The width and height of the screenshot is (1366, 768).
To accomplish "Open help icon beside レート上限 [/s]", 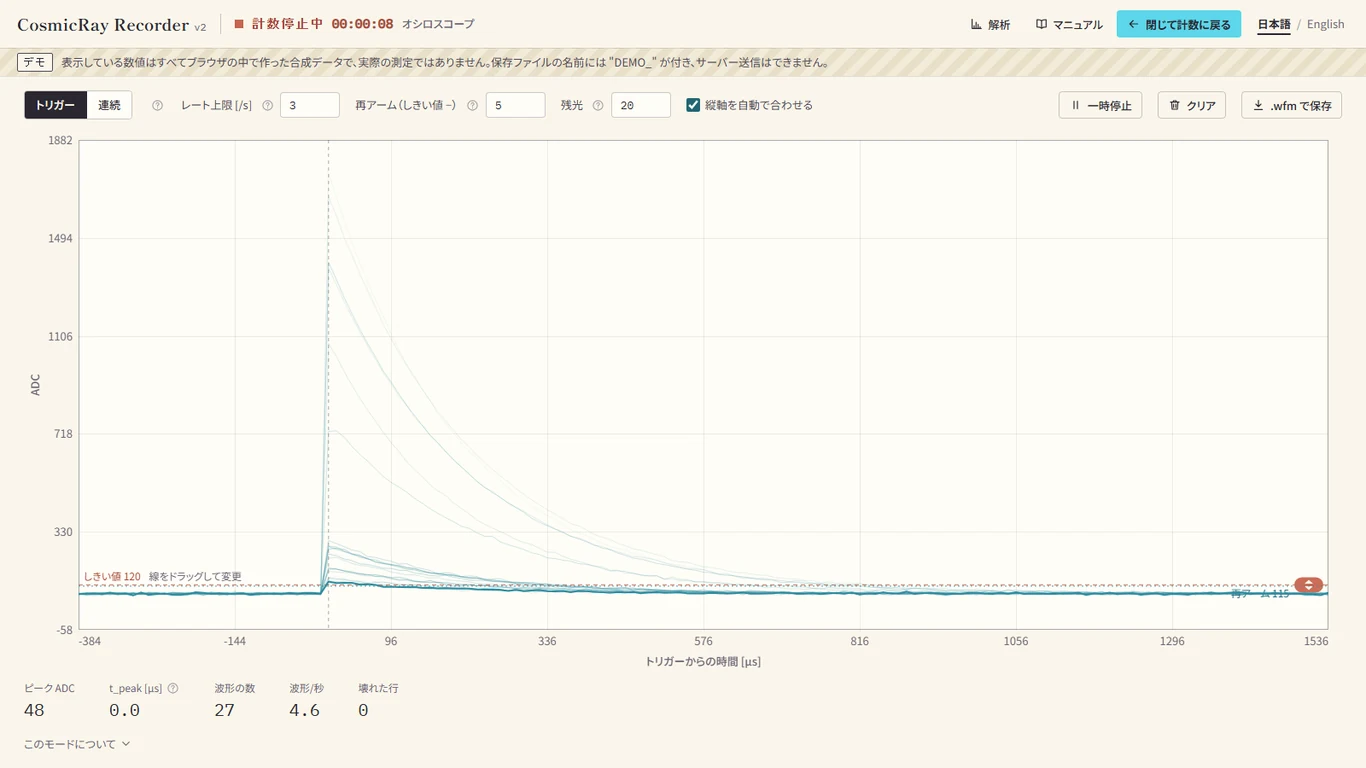I will click(x=267, y=105).
